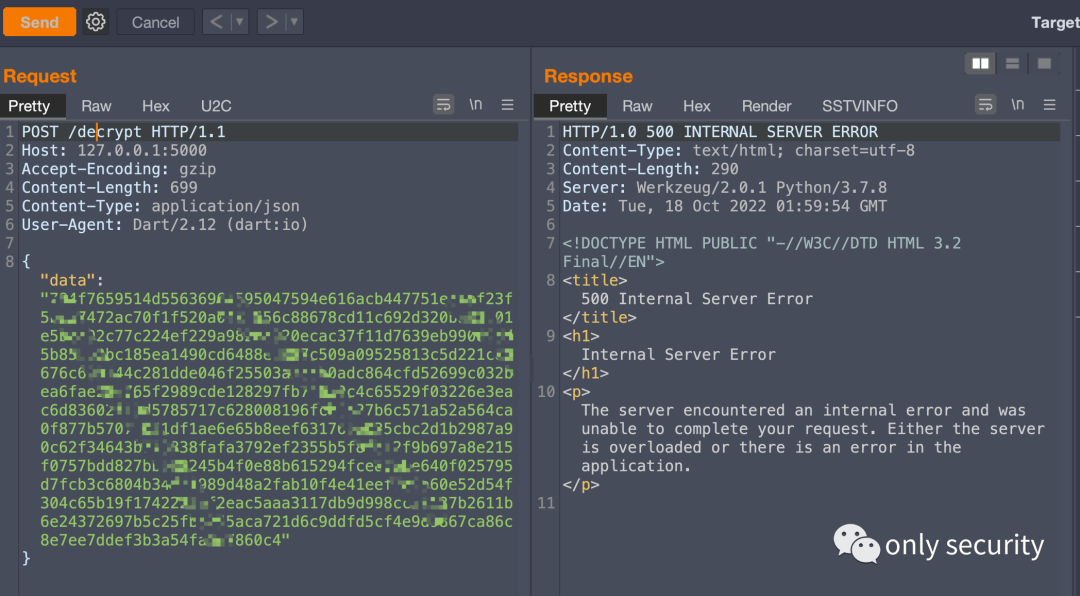Open the U2C tab in Request
This screenshot has width=1080, height=596.
pyautogui.click(x=216, y=106)
